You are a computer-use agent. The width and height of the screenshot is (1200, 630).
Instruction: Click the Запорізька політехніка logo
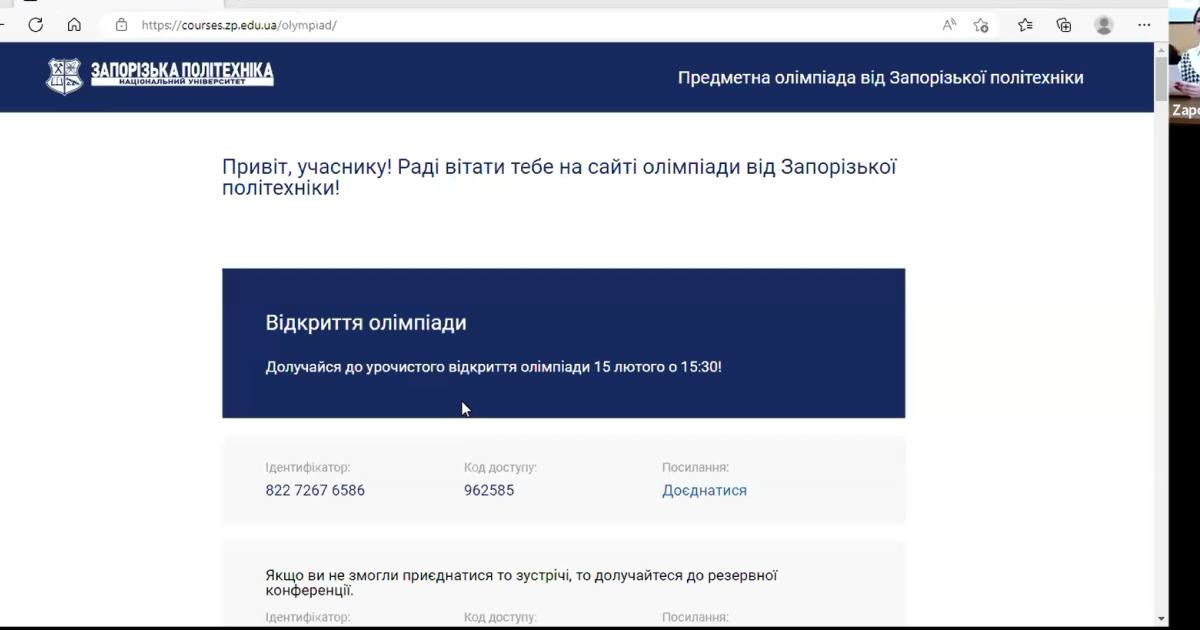pos(160,76)
